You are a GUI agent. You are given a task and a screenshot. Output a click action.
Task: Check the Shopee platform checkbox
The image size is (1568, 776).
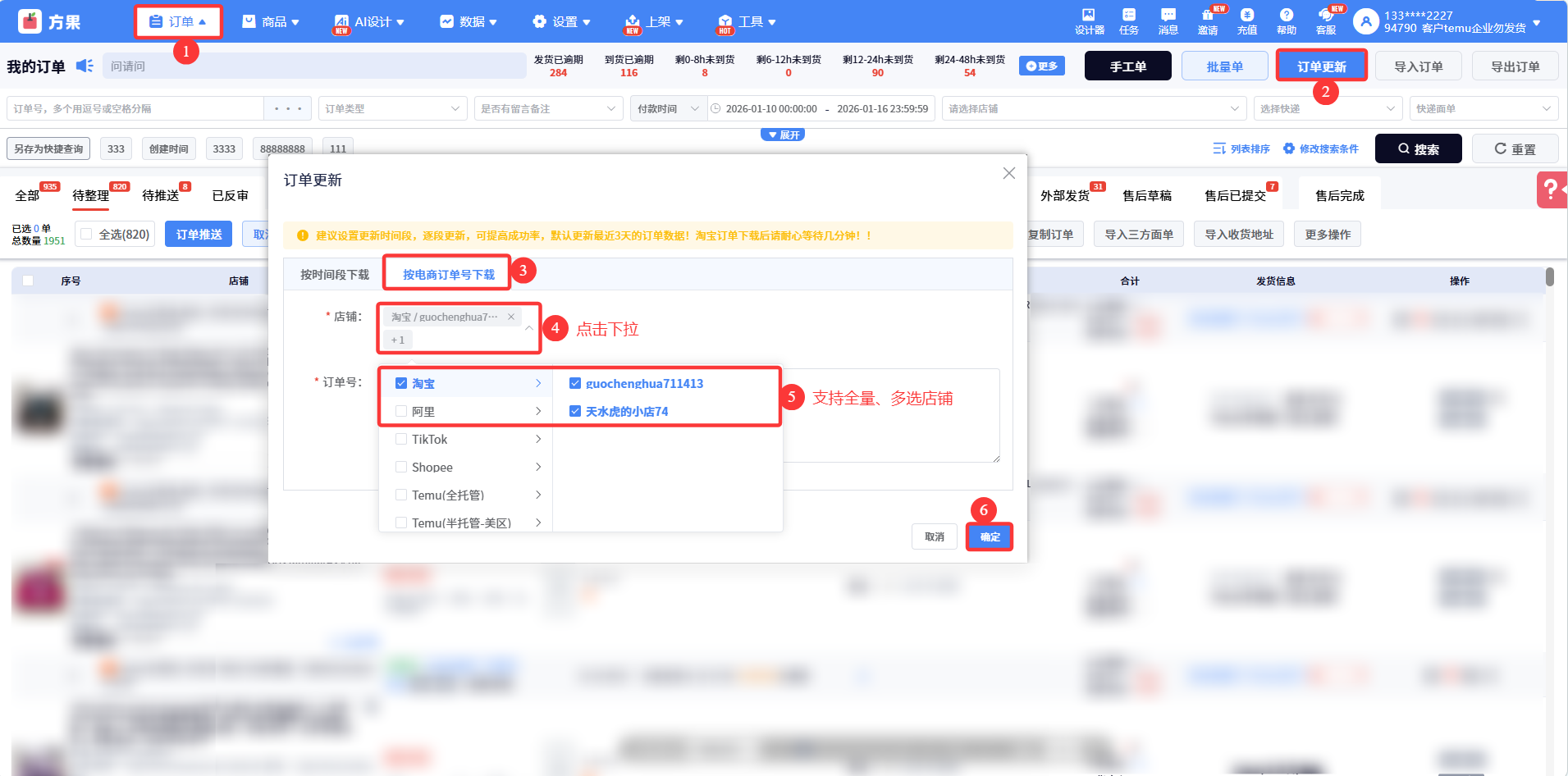401,467
